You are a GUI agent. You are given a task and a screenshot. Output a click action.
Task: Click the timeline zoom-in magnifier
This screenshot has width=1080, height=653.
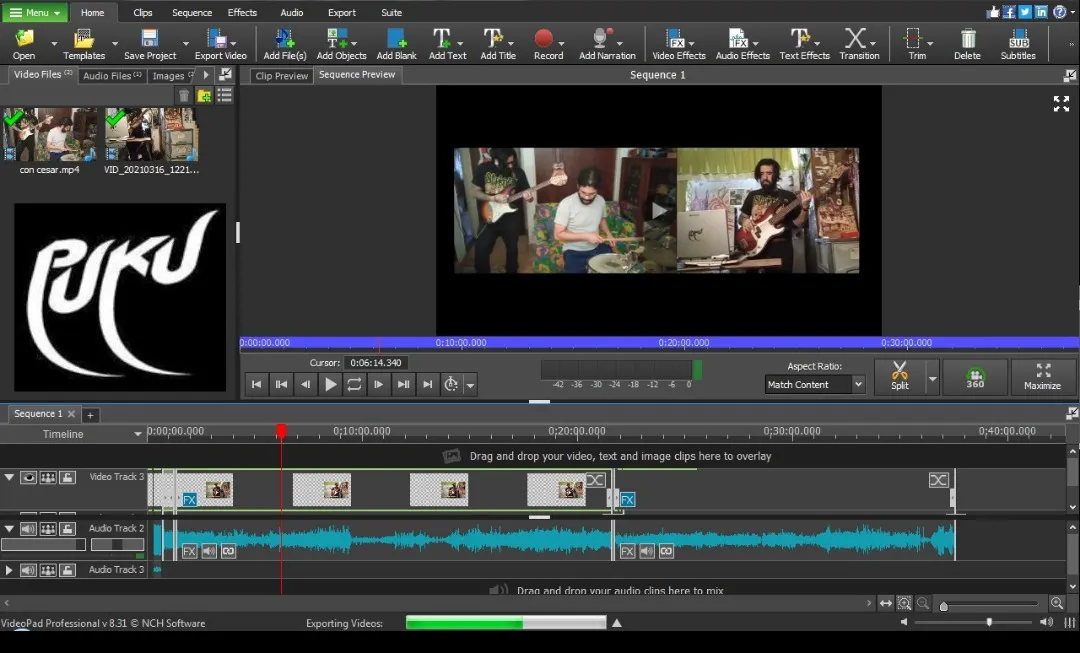click(1057, 604)
